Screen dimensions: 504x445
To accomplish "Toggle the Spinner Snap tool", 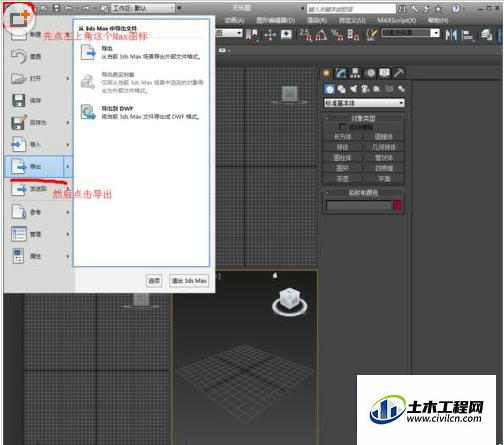I will click(x=353, y=35).
